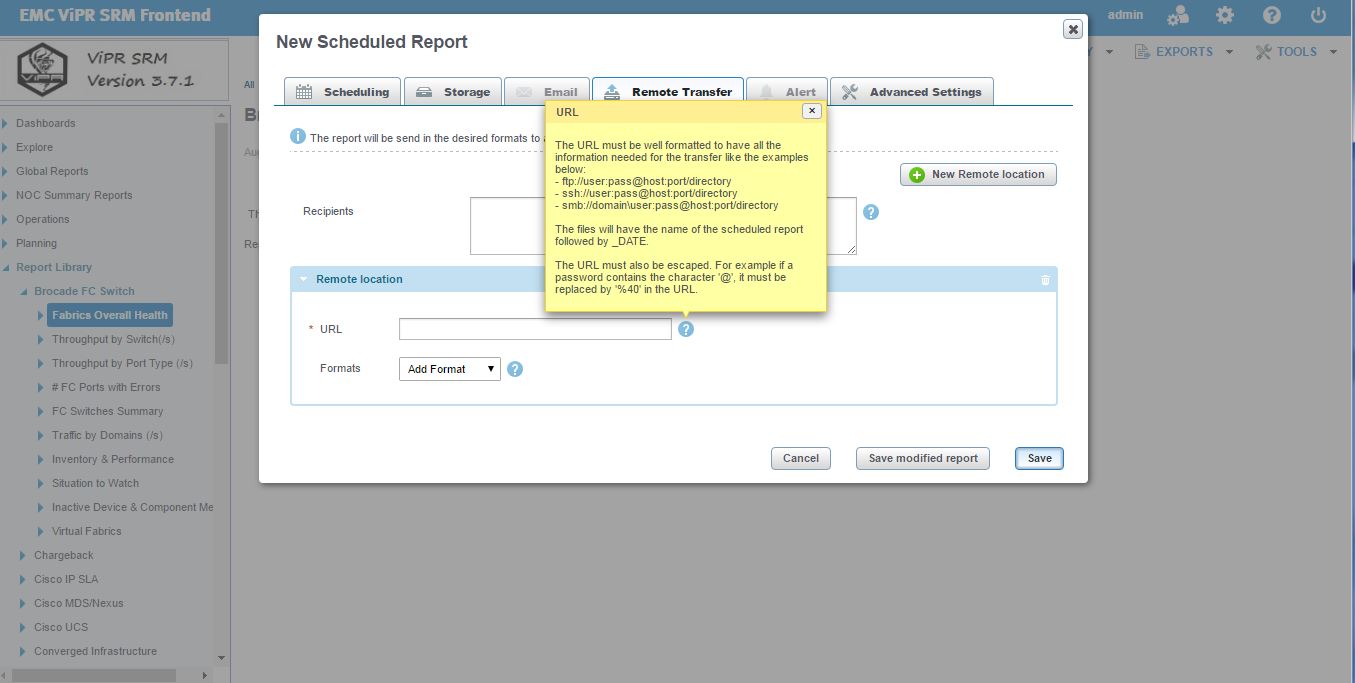The image size is (1355, 683).
Task: Open Inactive Device & Component item
Action: (133, 507)
